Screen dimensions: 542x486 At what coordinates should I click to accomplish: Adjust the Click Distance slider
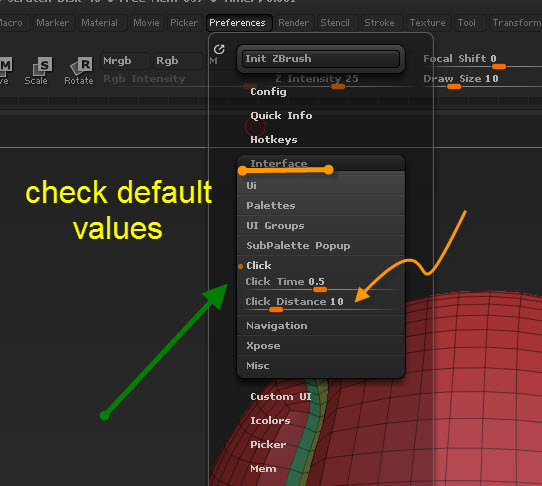(320, 305)
